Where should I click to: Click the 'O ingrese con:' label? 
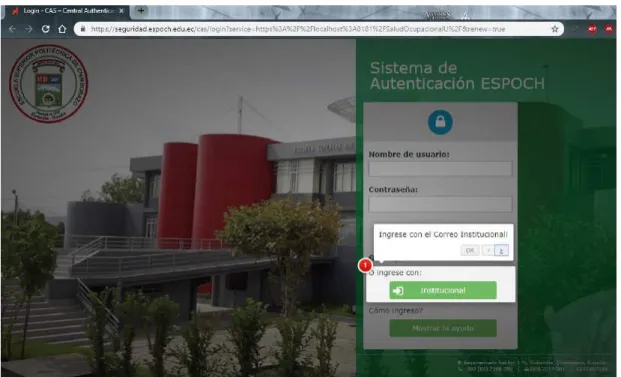pyautogui.click(x=395, y=273)
